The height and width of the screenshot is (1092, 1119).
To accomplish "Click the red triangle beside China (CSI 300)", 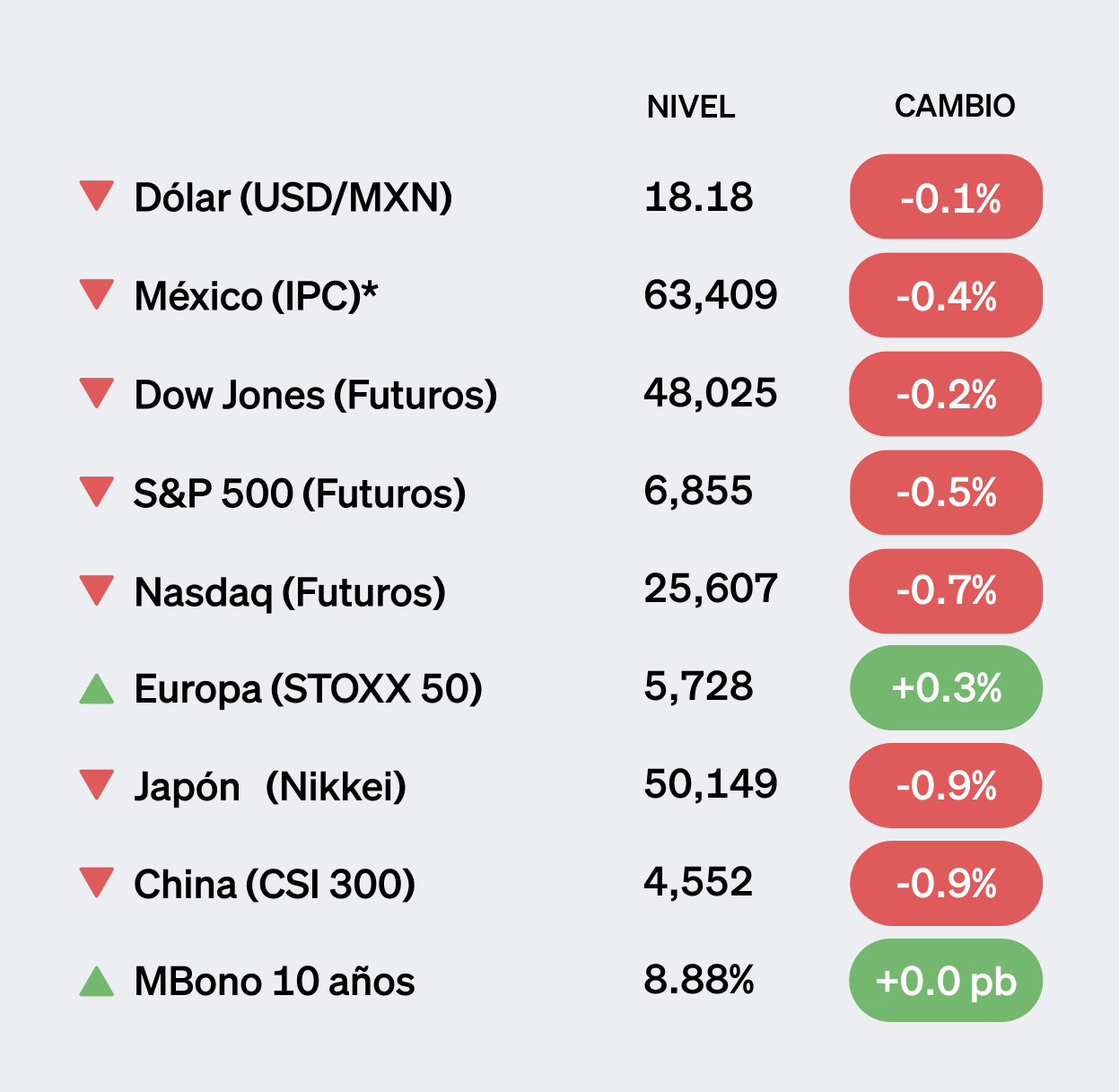I will 96,882.
